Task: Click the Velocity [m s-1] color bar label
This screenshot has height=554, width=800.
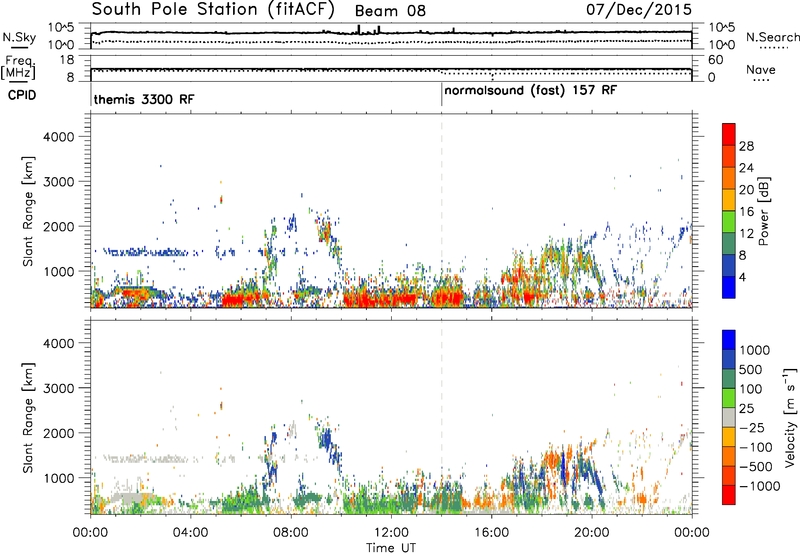Action: pos(790,417)
